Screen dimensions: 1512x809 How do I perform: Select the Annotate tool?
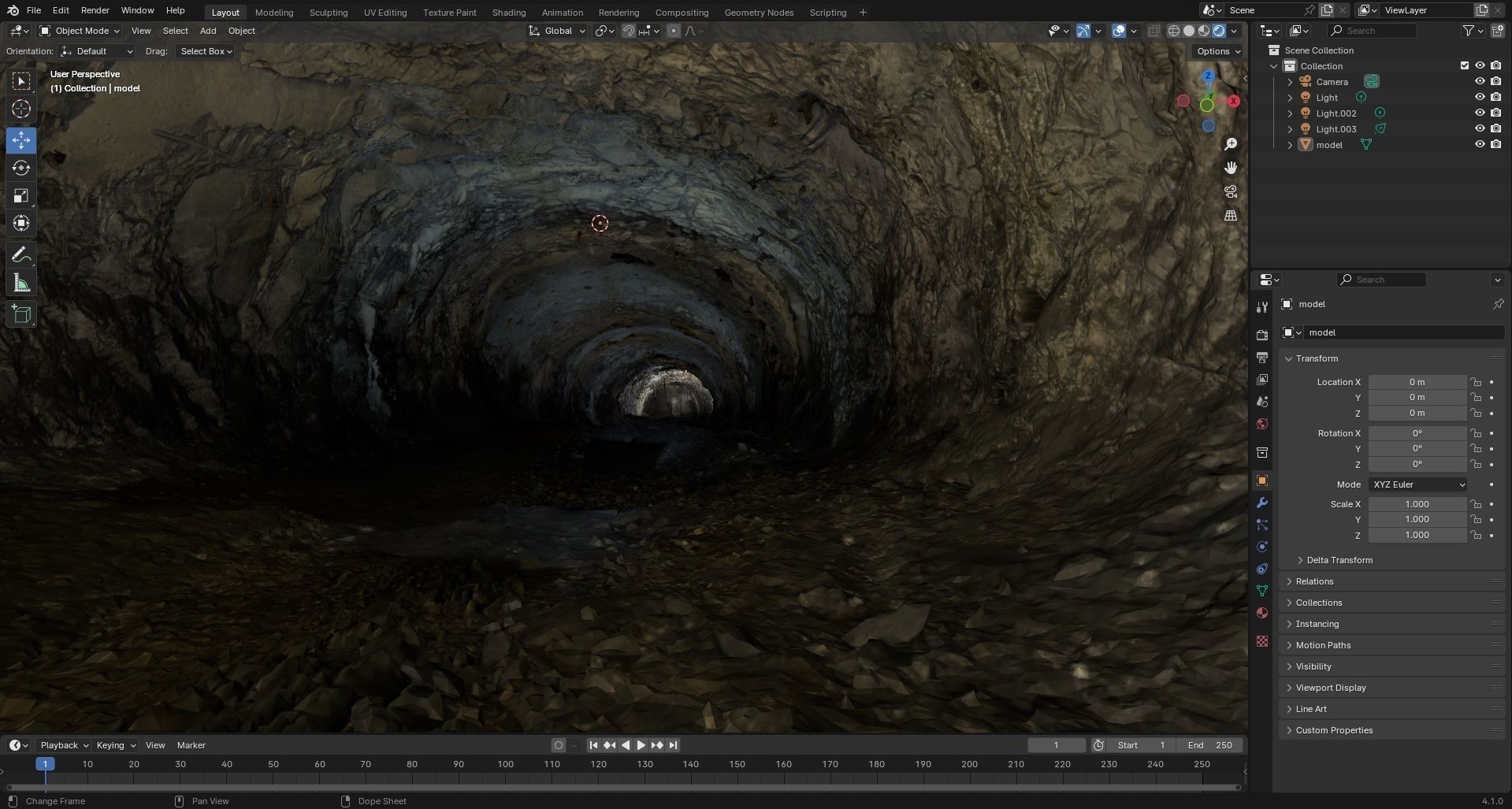pyautogui.click(x=21, y=255)
